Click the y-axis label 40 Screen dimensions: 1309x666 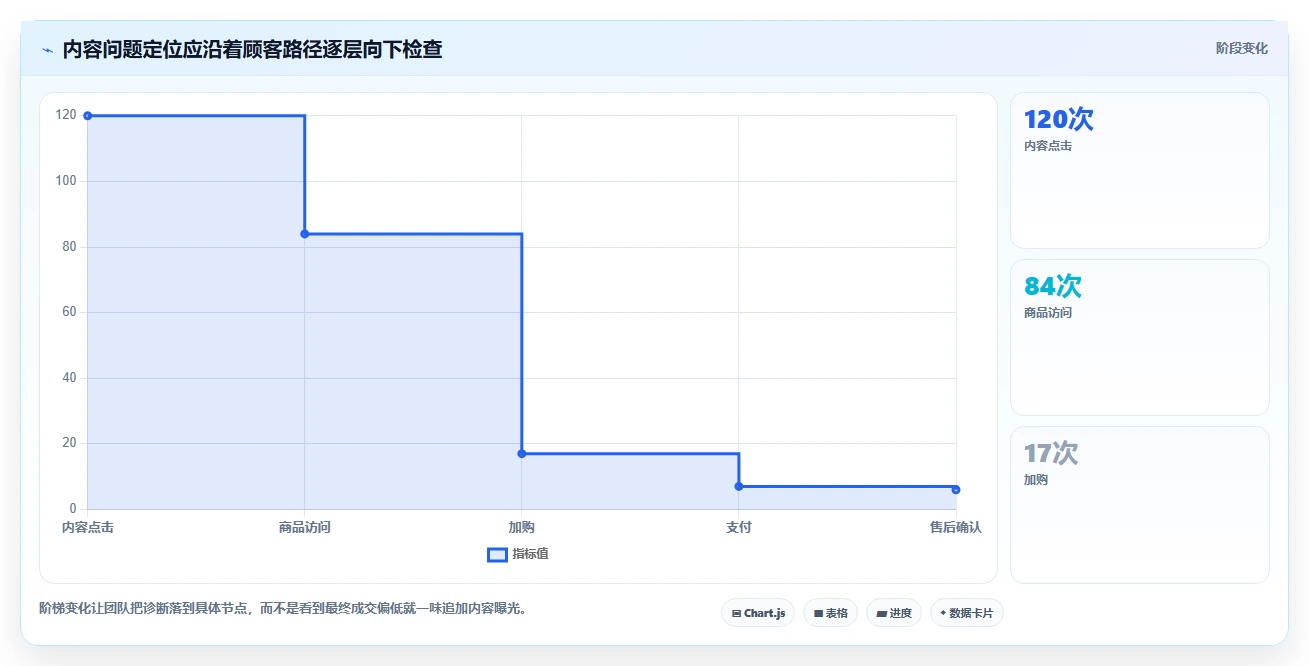(x=70, y=378)
